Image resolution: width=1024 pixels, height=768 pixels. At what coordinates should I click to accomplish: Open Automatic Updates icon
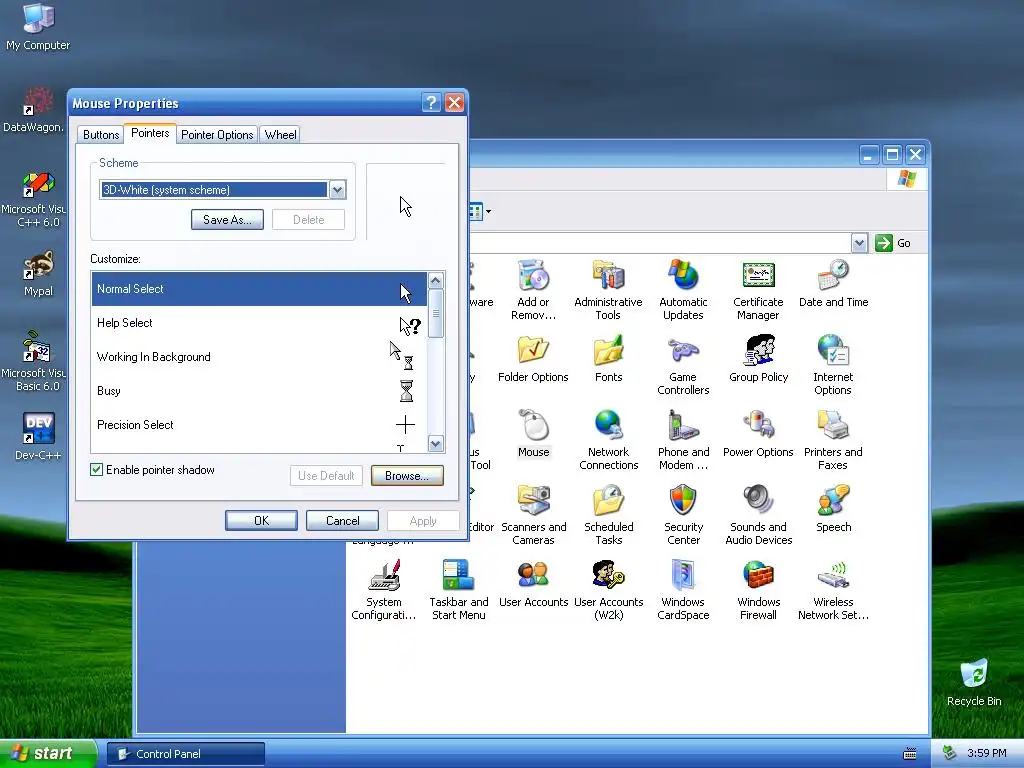pos(683,289)
